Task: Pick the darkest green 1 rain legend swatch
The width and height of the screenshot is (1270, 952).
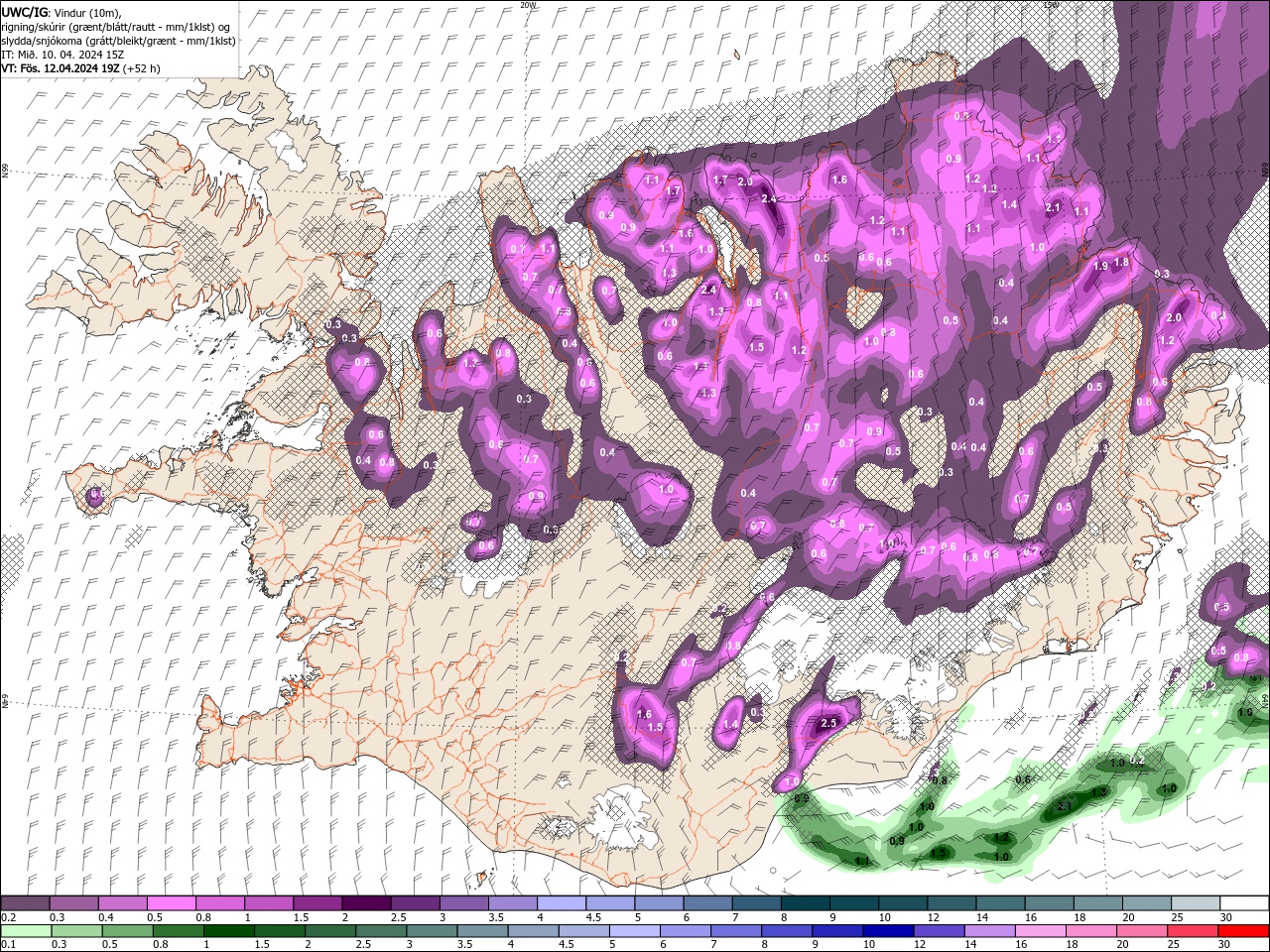Action: click(x=228, y=931)
